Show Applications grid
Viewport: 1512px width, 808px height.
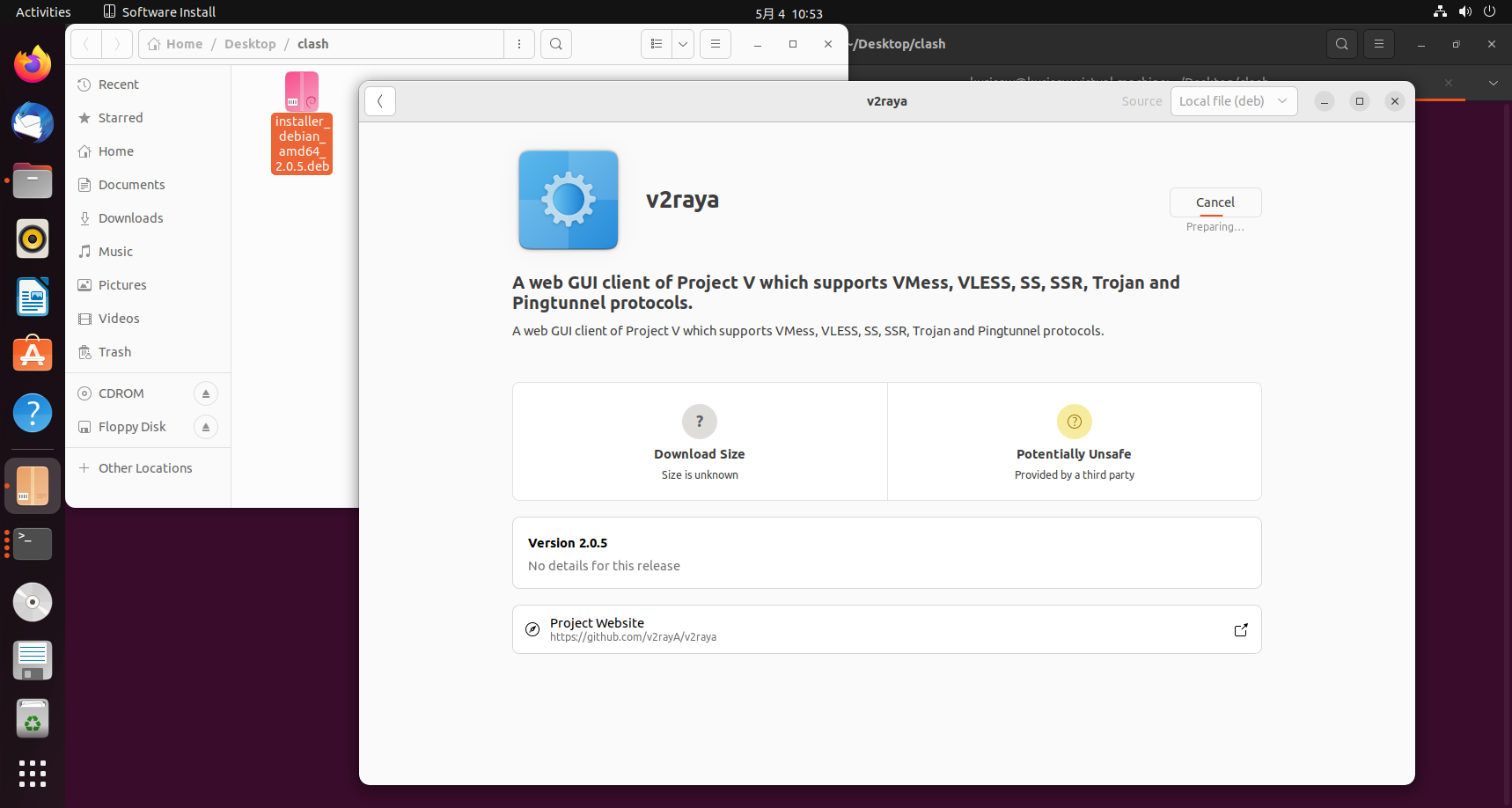(33, 774)
